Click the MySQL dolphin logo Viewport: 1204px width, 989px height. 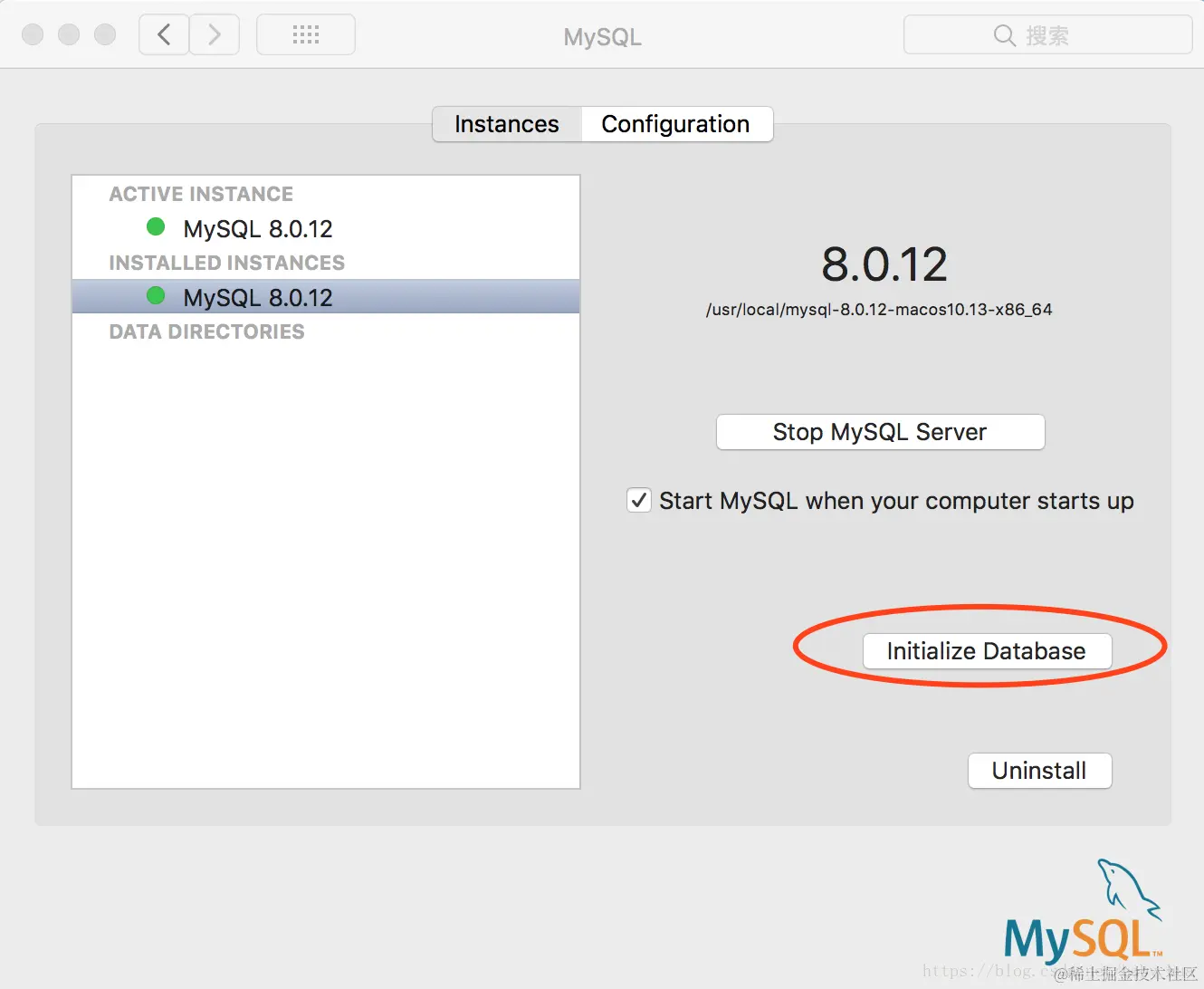tap(1085, 911)
